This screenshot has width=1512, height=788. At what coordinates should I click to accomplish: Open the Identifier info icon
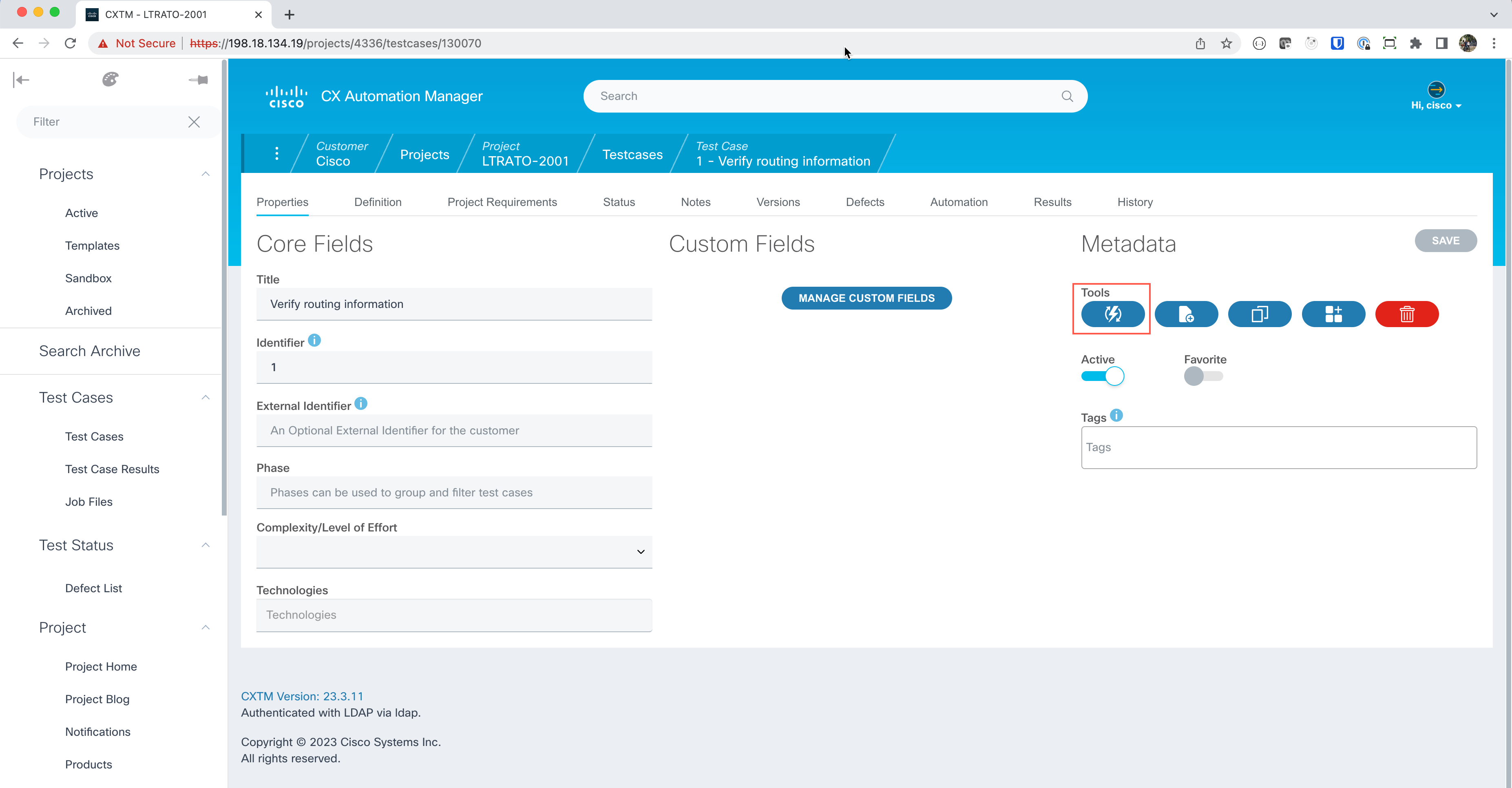coord(315,341)
